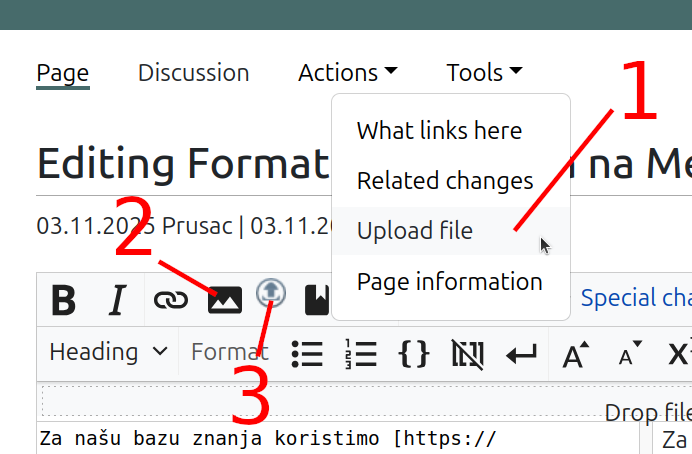Click the italic formatting icon
This screenshot has width=692, height=454.
pyautogui.click(x=117, y=299)
